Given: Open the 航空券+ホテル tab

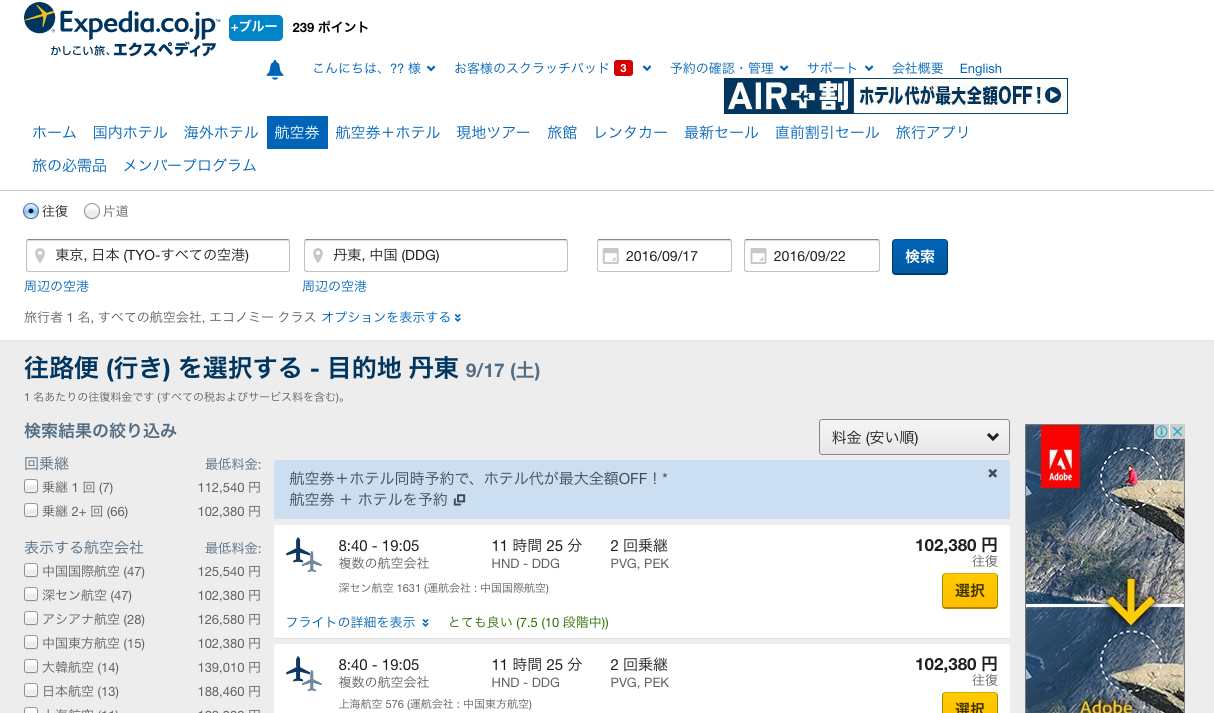Looking at the screenshot, I should (x=388, y=132).
